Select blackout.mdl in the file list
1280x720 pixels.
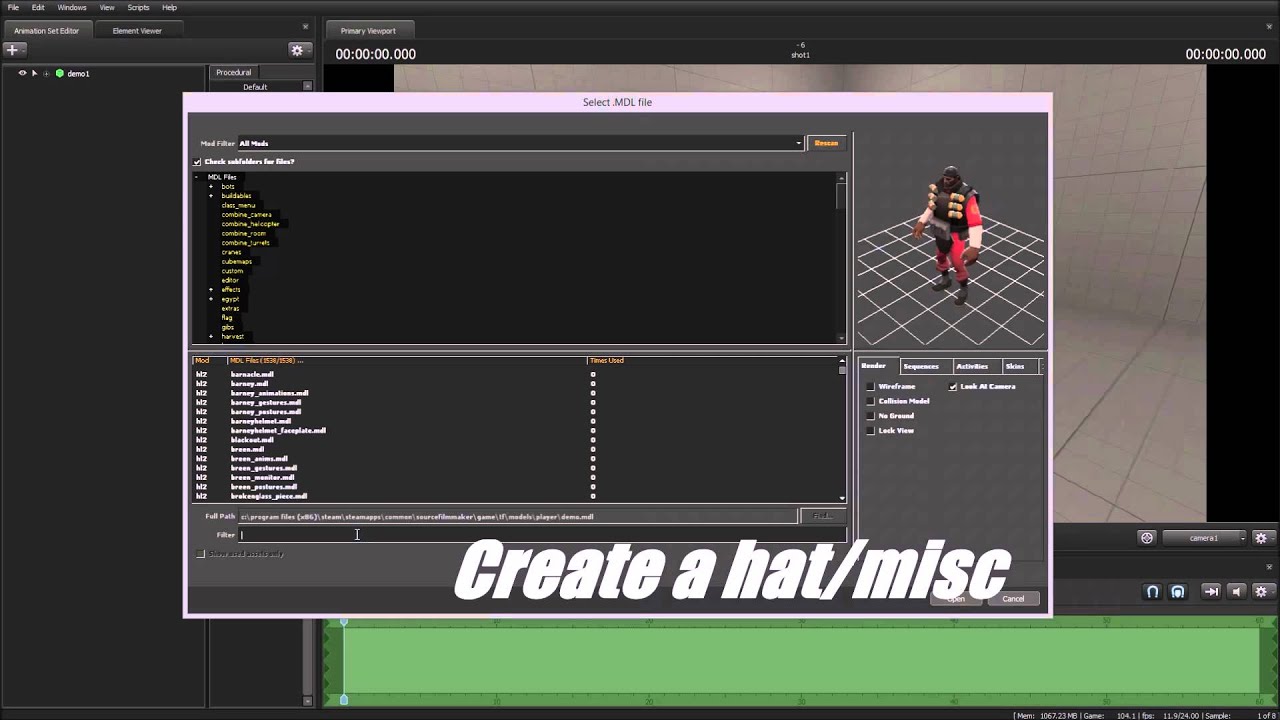tap(252, 440)
